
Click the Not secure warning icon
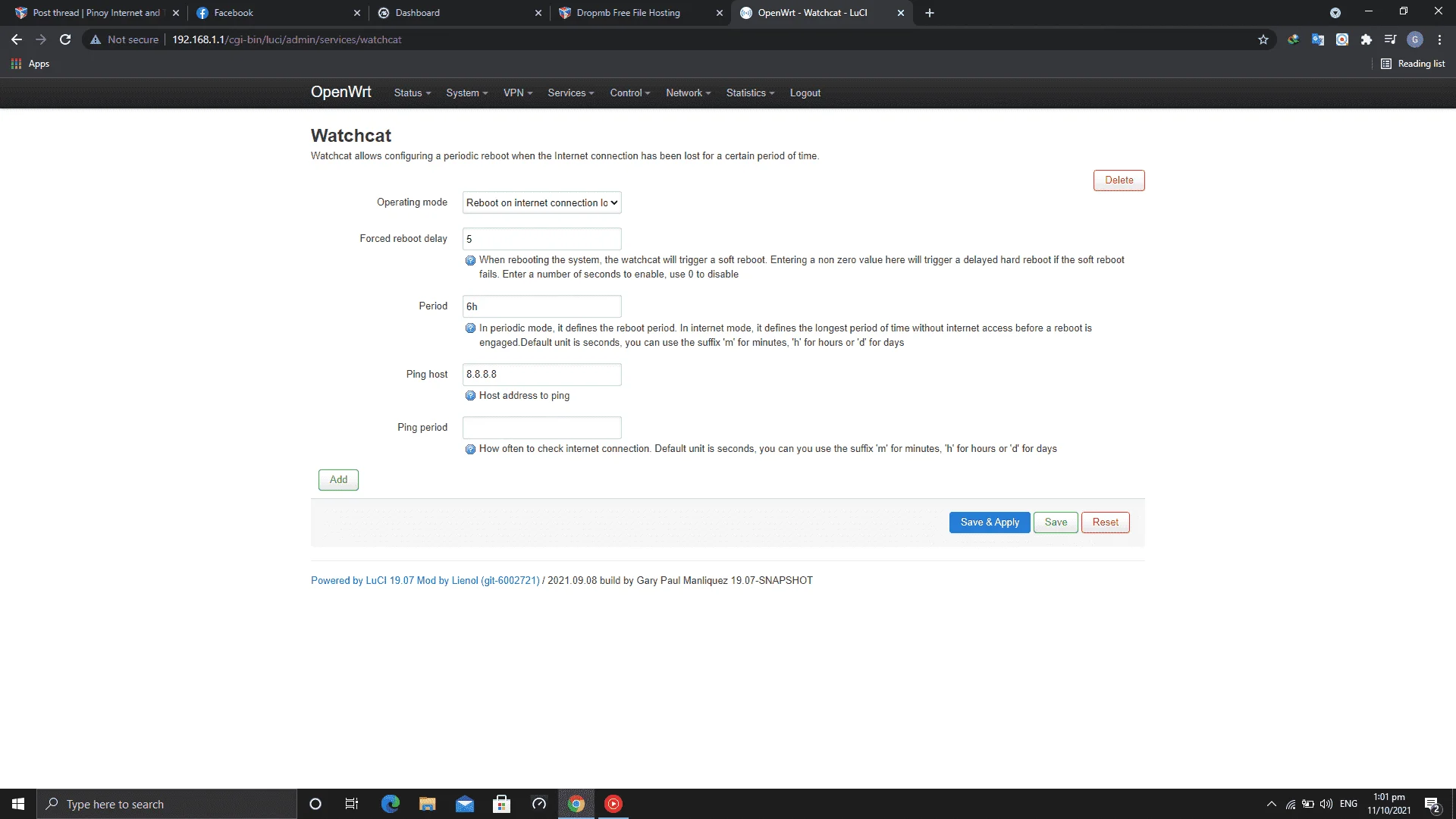coord(96,39)
